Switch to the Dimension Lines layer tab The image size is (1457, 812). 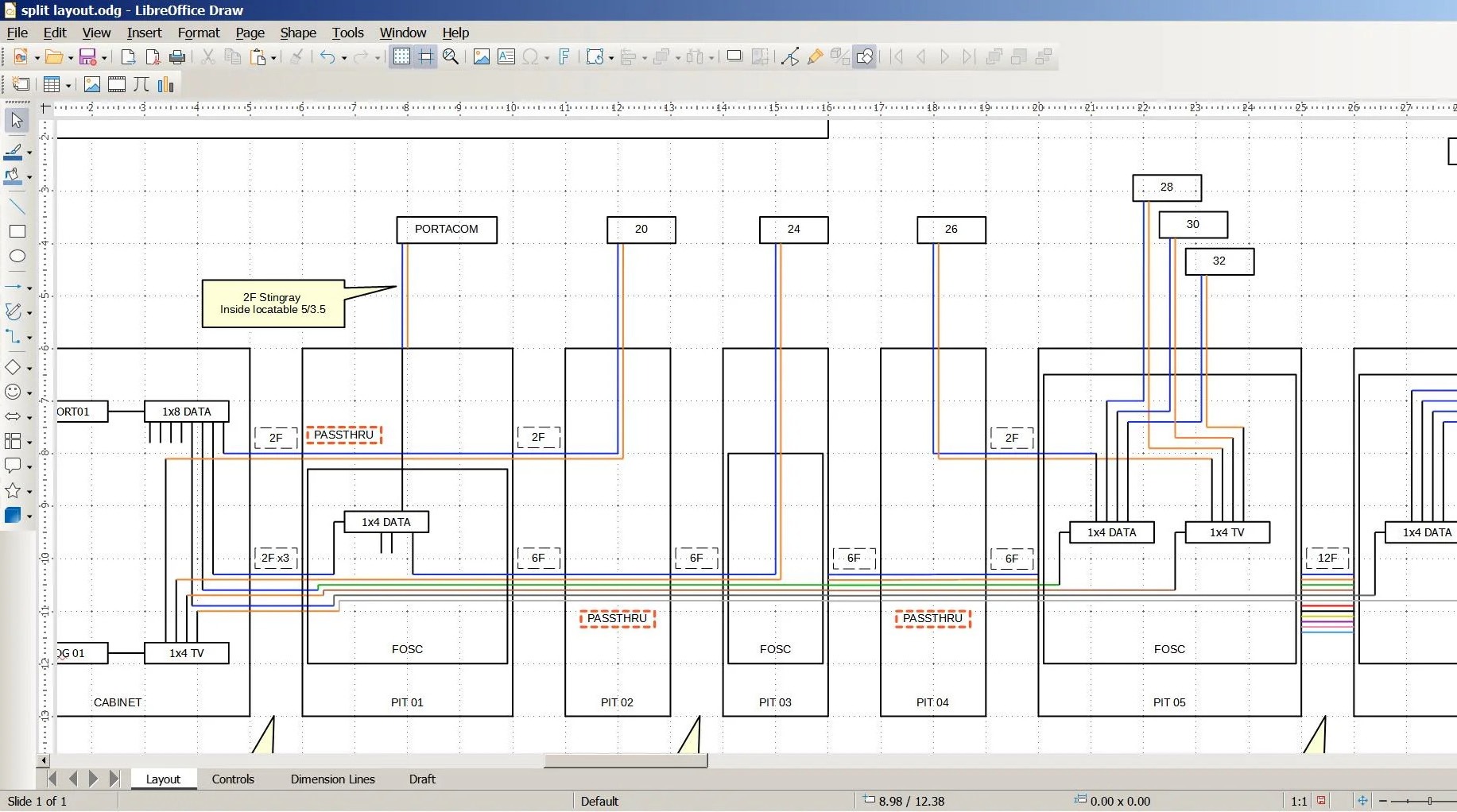point(332,779)
